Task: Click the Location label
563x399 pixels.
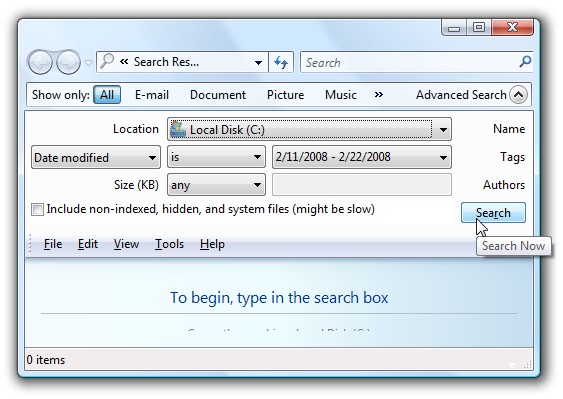Action: 136,129
